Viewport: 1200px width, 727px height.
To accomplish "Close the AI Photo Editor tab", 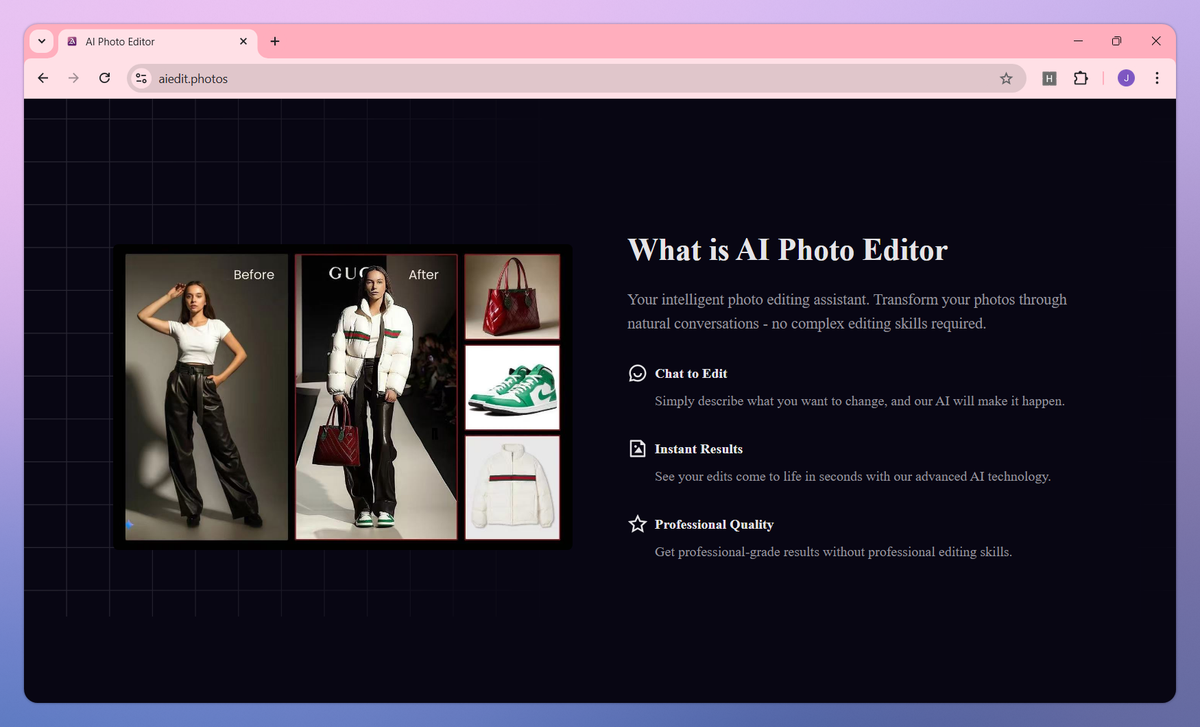I will tap(243, 42).
